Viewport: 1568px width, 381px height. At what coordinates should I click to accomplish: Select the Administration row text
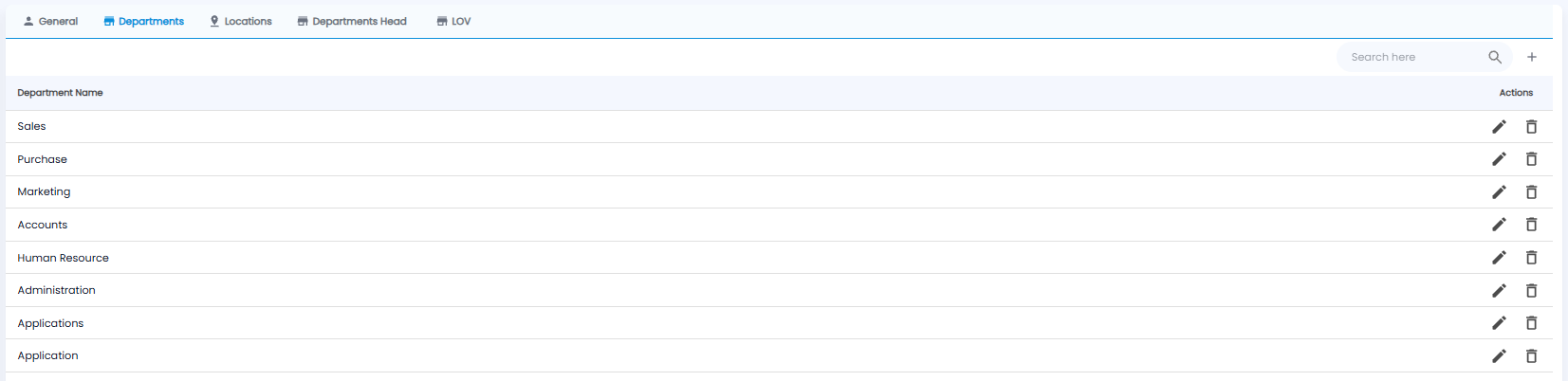[57, 290]
